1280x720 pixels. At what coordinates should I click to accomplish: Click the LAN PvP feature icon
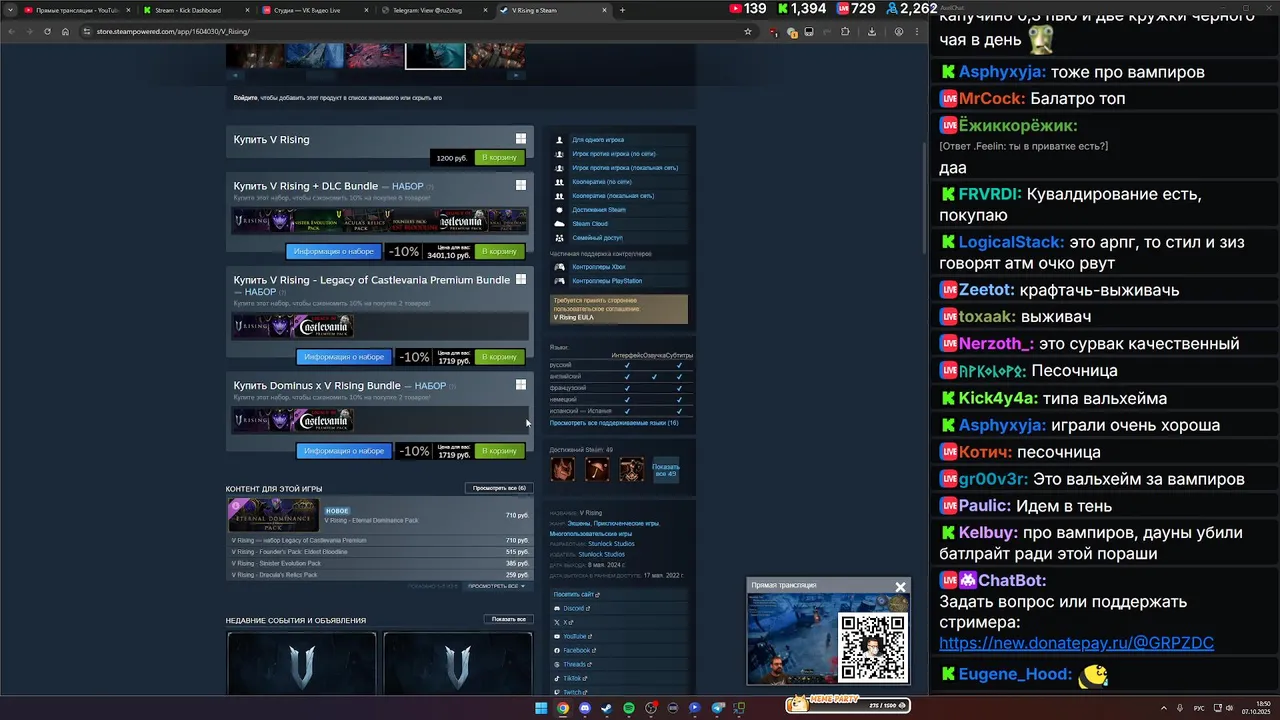coord(560,168)
